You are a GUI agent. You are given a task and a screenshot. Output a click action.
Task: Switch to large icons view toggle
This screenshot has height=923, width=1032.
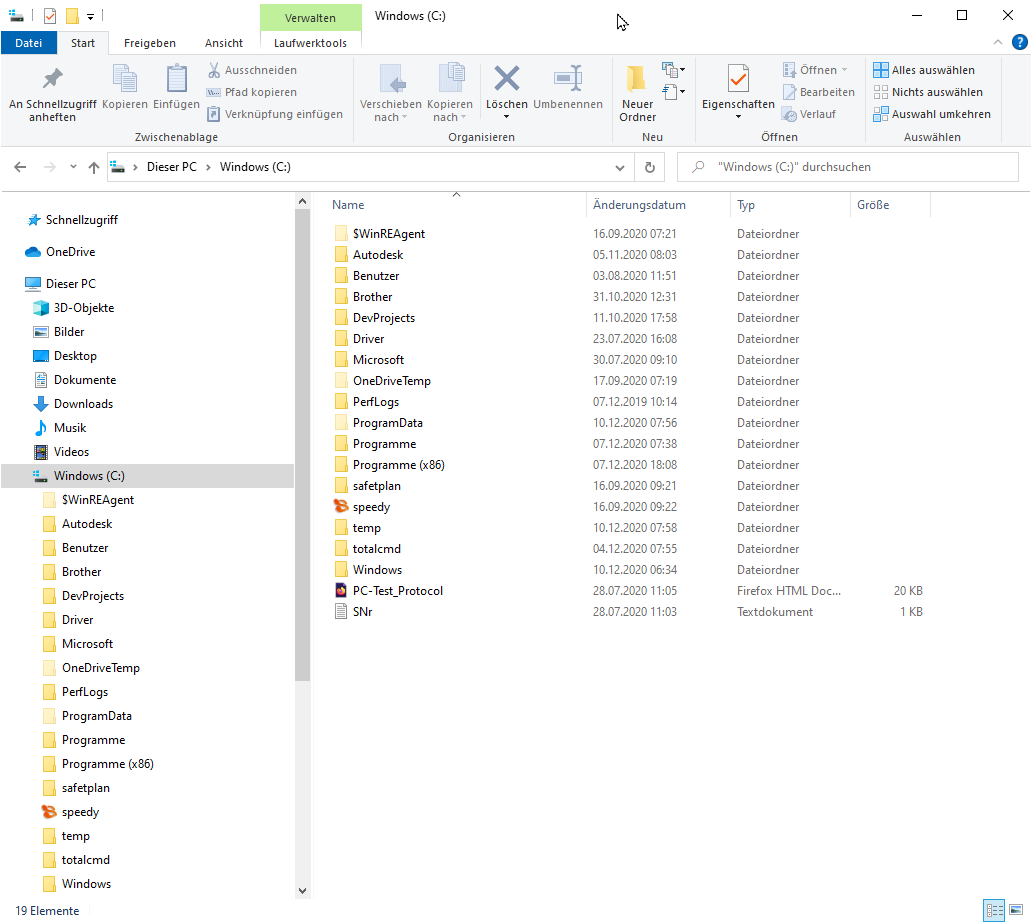point(1016,910)
